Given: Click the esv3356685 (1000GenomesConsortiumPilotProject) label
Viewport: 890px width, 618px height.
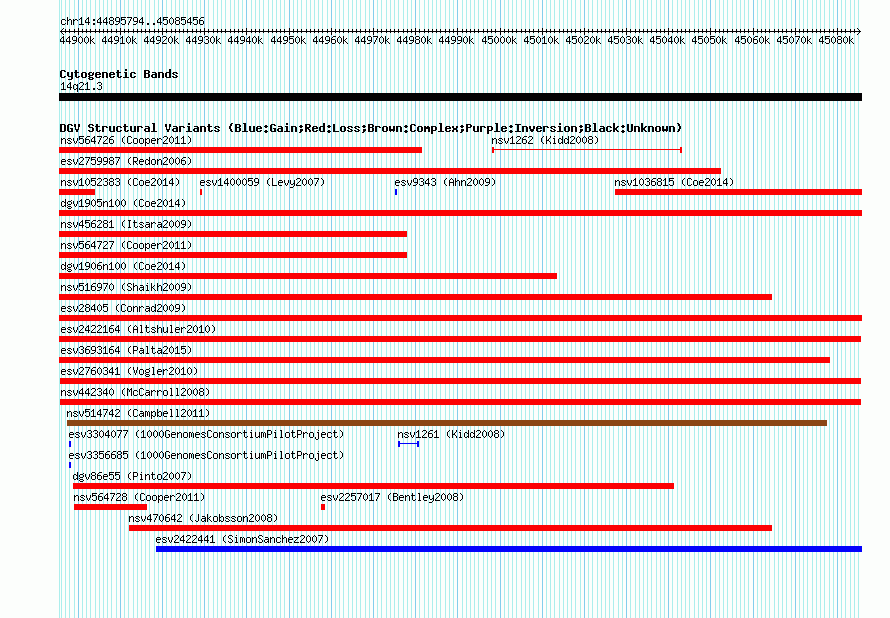Looking at the screenshot, I should [x=206, y=455].
